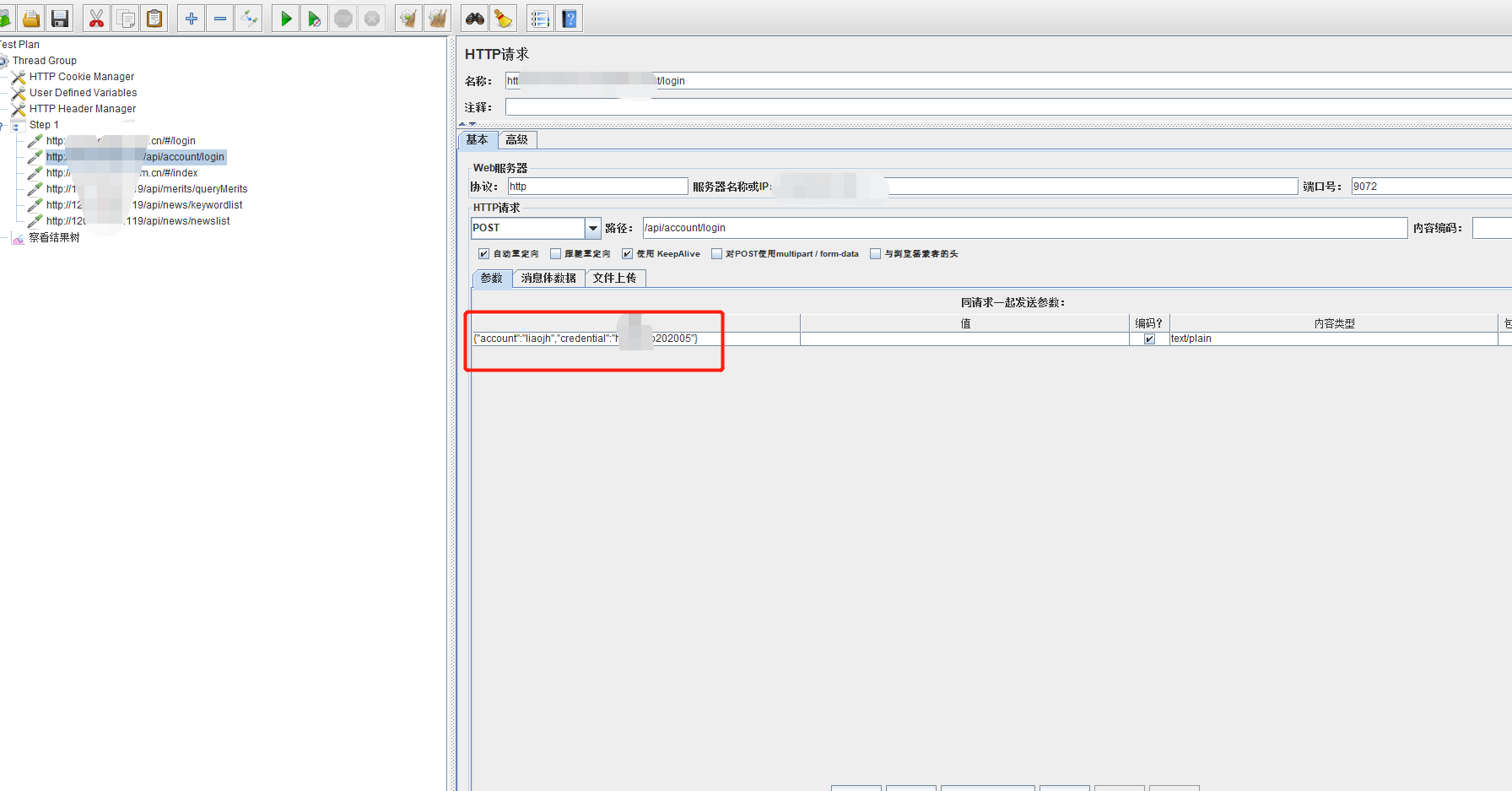Cut the selected element with the scissors icon
This screenshot has height=791, width=1512.
96,18
